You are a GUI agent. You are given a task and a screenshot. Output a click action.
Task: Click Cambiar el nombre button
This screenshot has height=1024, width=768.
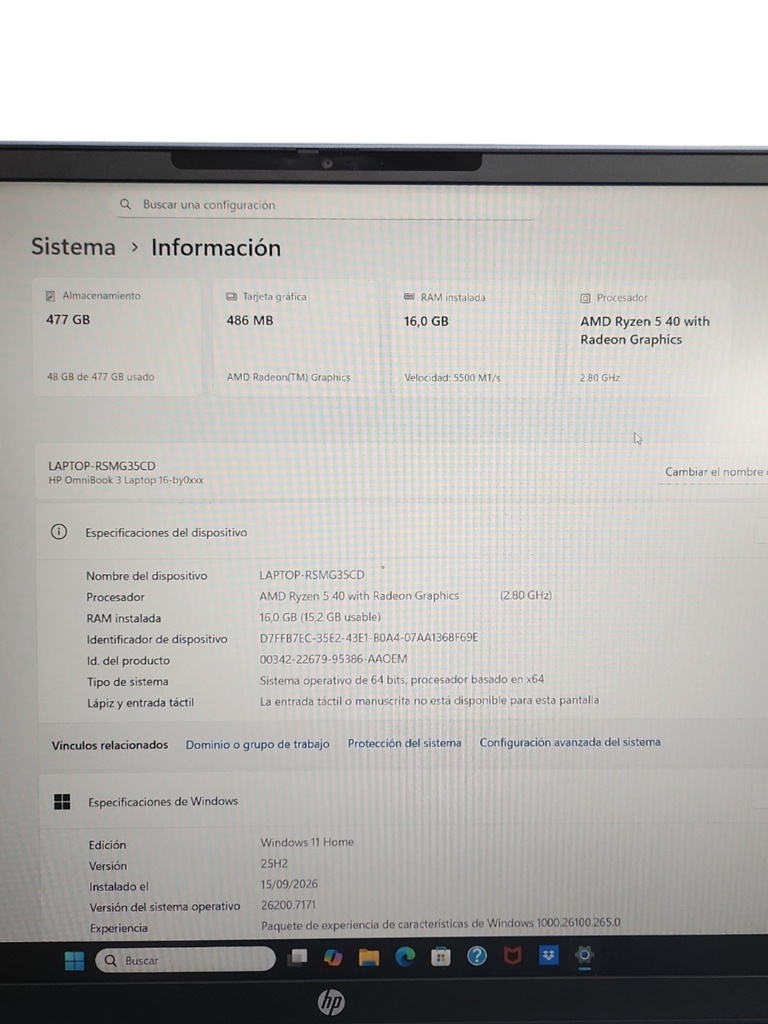coord(714,472)
